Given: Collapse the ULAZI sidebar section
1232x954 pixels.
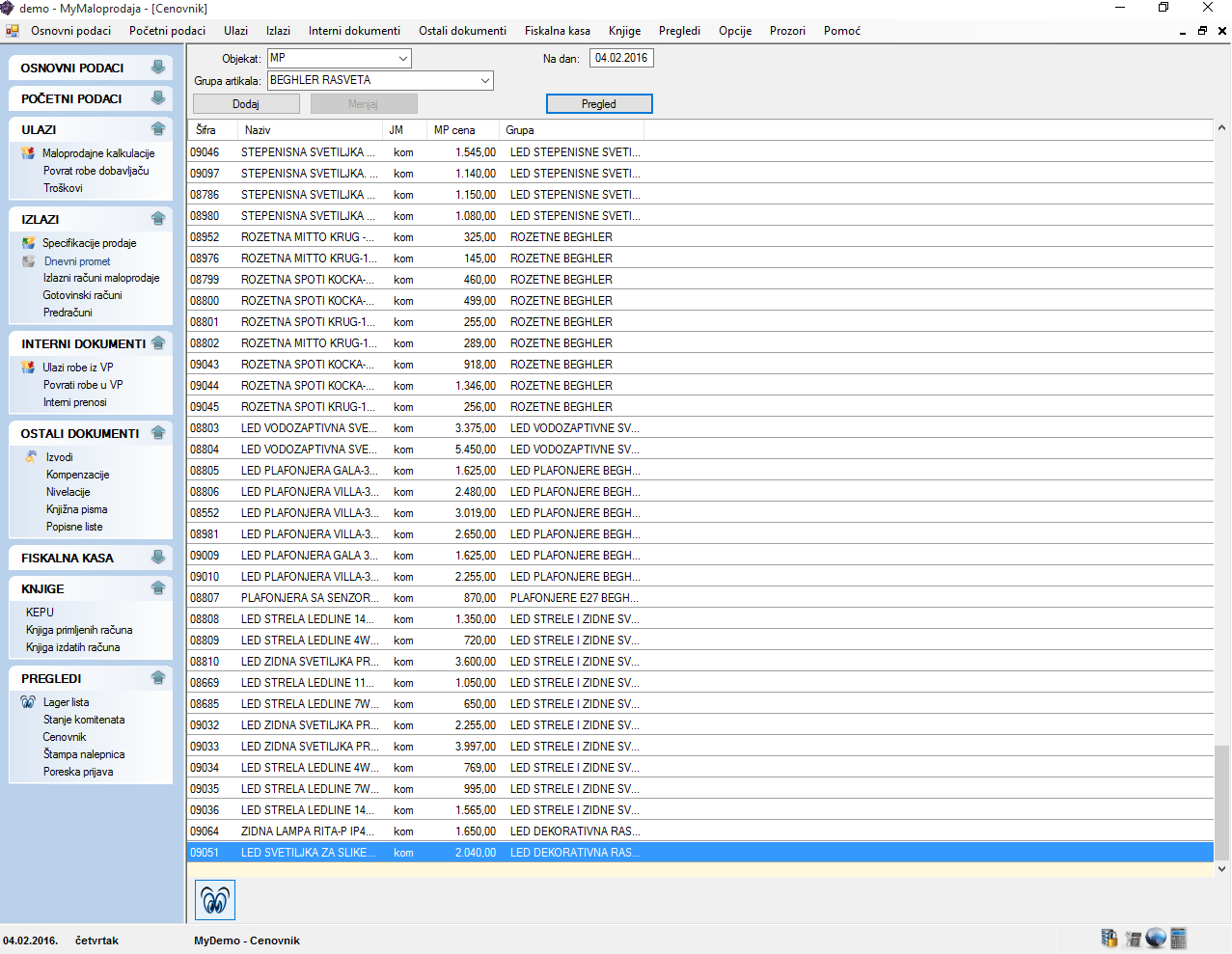Looking at the screenshot, I should tap(158, 129).
